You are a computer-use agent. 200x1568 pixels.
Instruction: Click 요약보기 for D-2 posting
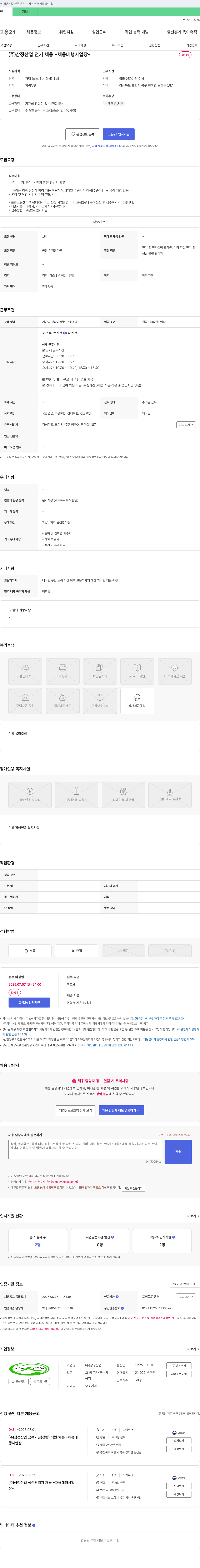[x=179, y=1486]
